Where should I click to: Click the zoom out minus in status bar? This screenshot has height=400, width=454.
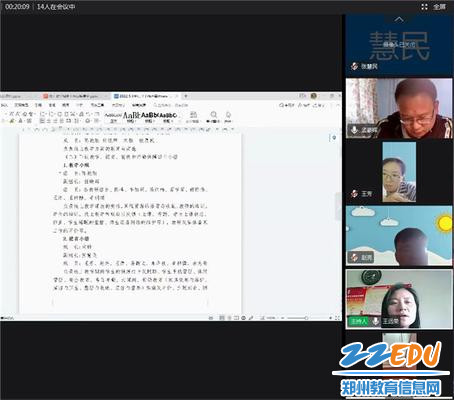click(x=283, y=318)
